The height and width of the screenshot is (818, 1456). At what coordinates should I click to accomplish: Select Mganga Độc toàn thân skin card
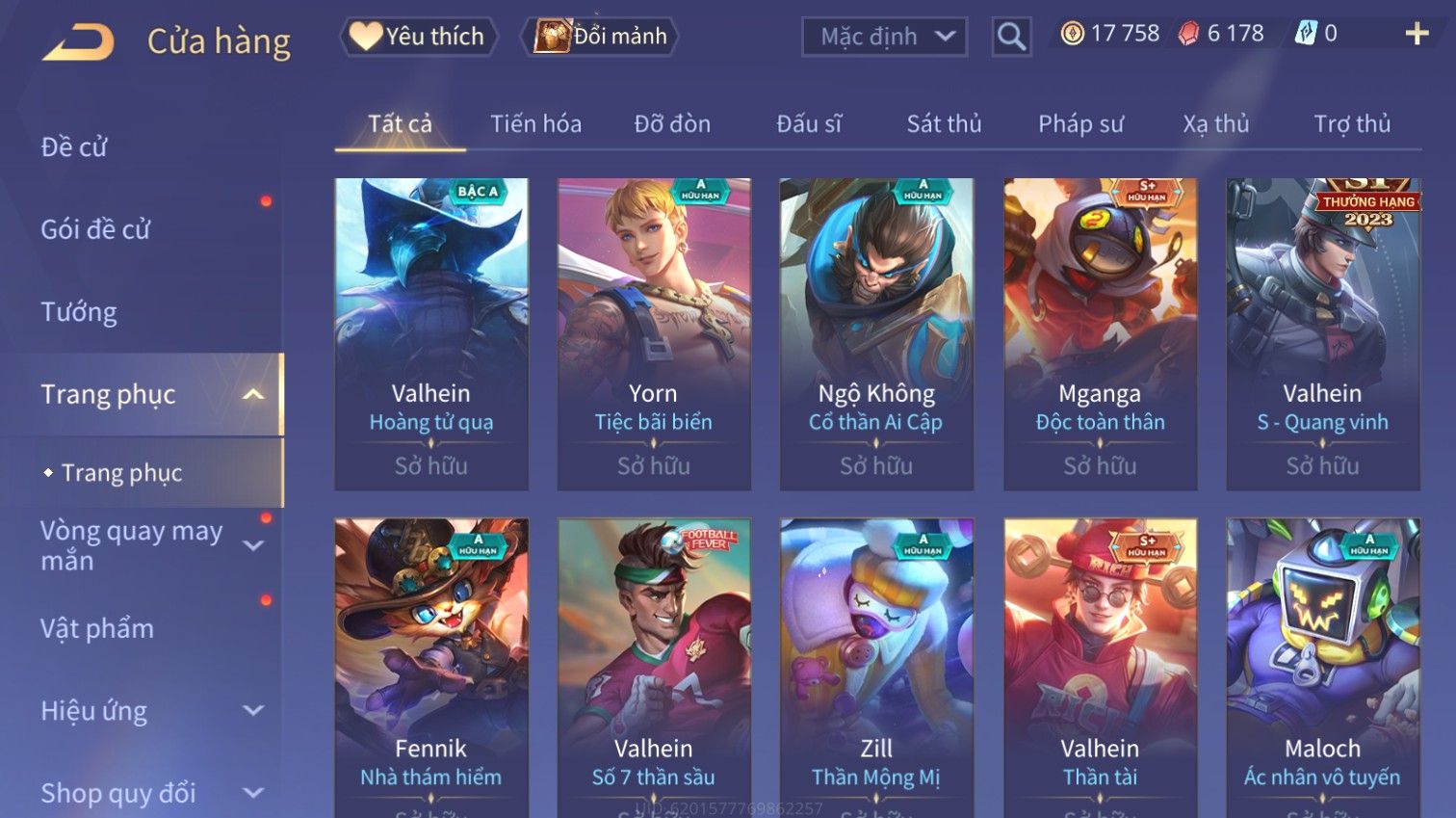1100,334
